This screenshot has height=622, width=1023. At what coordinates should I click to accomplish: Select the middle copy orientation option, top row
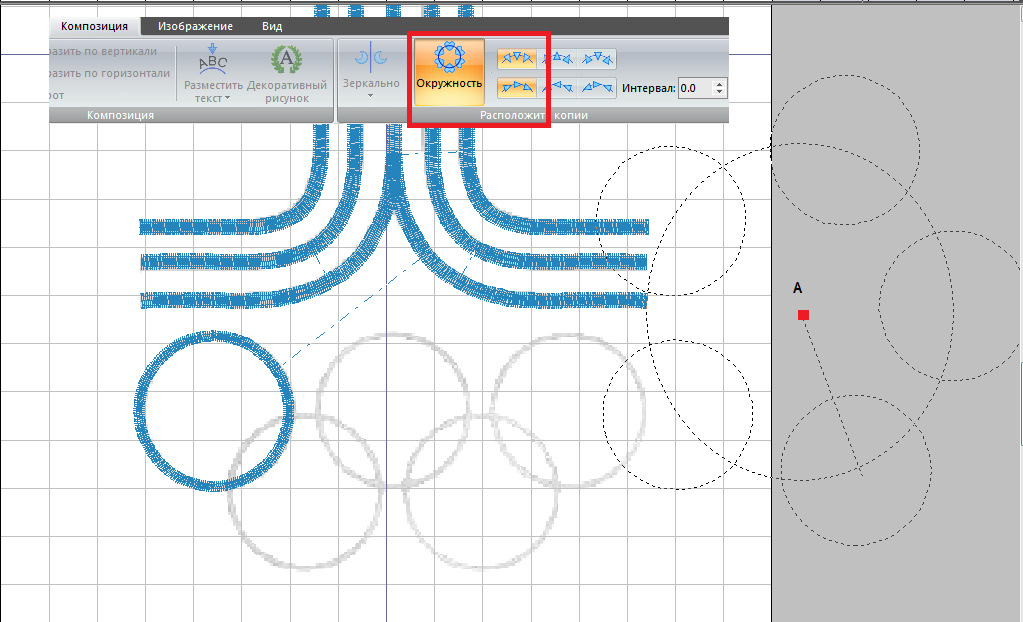pyautogui.click(x=557, y=59)
